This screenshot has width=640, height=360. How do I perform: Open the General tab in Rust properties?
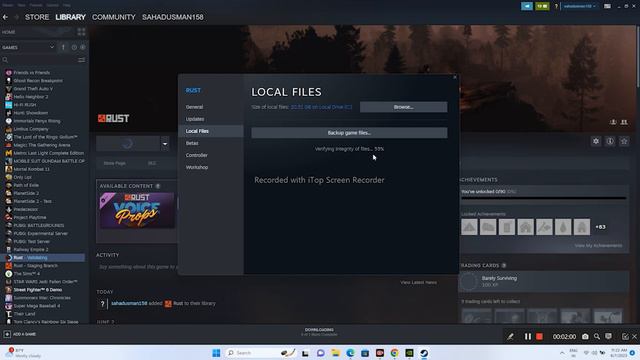click(194, 107)
